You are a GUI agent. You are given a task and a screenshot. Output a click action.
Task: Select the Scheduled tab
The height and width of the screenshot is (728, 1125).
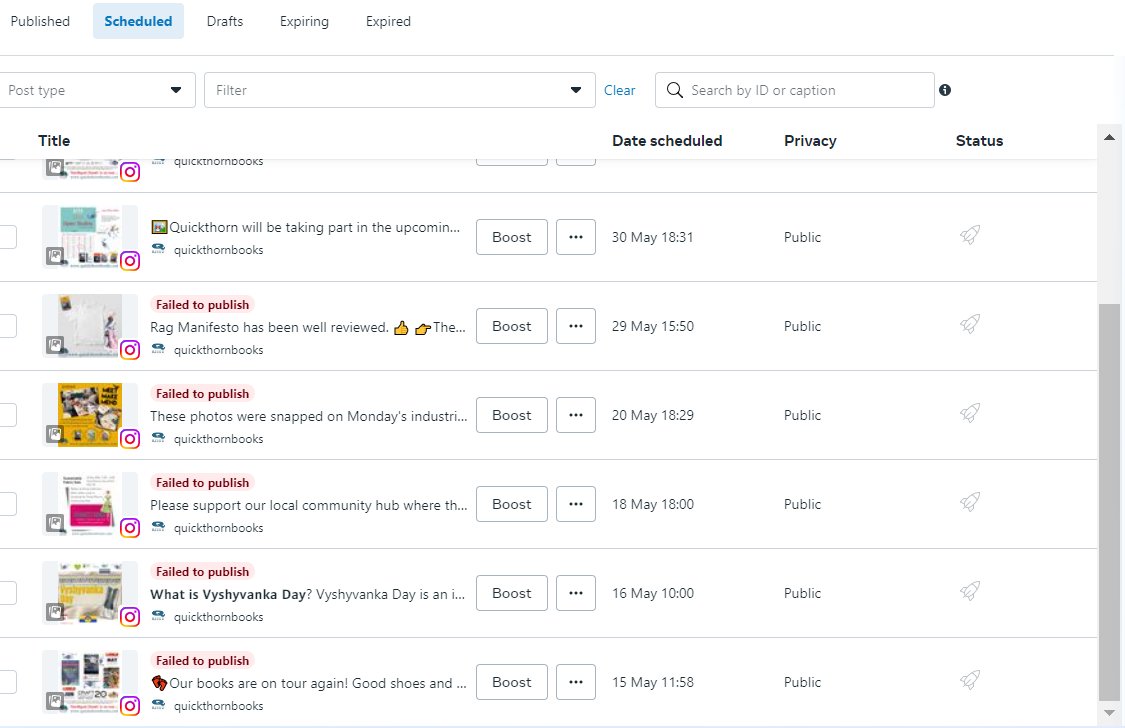click(138, 21)
